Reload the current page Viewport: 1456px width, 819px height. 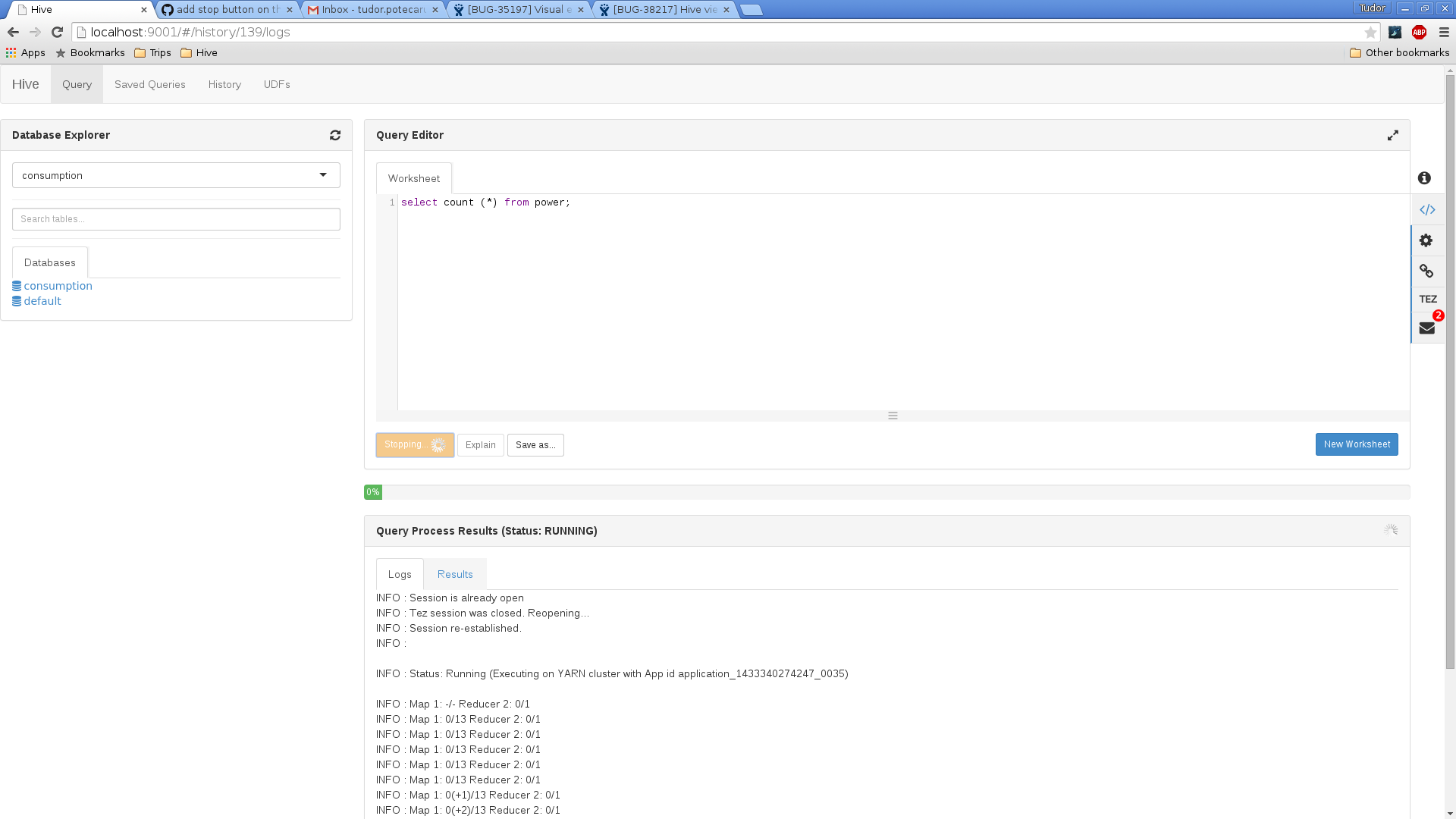pos(57,32)
